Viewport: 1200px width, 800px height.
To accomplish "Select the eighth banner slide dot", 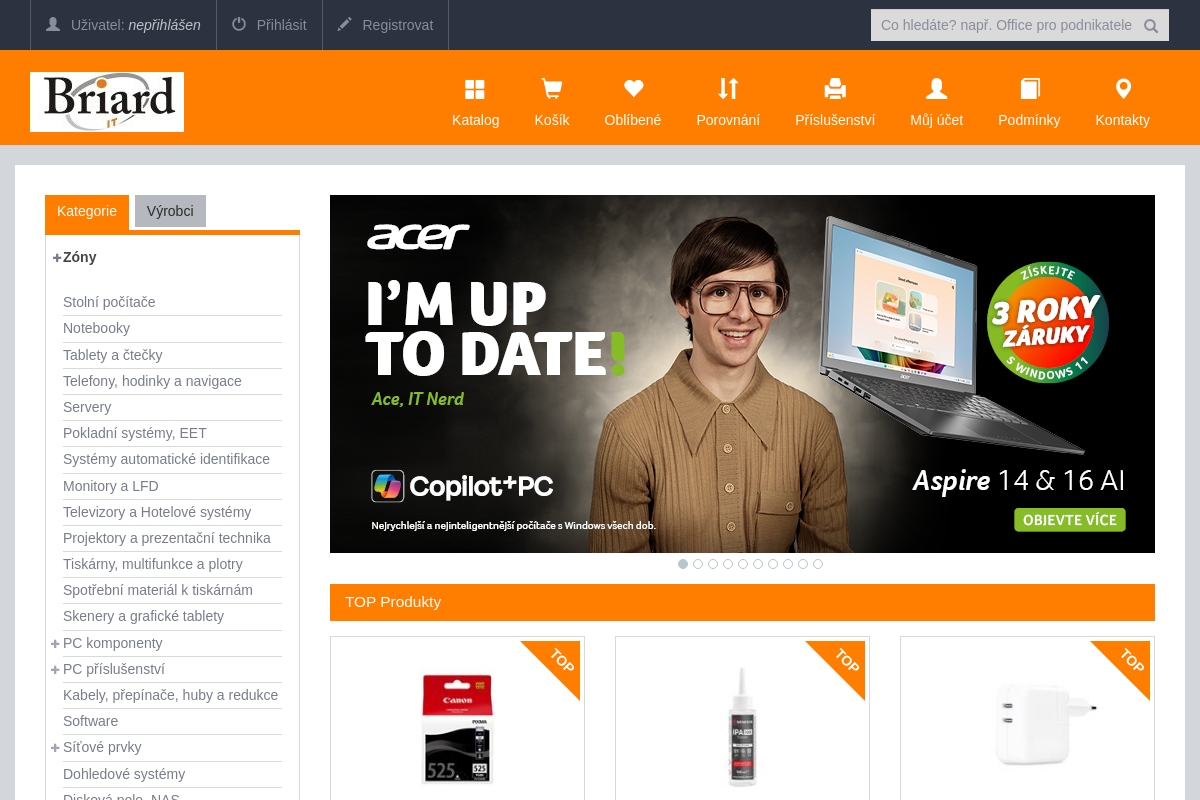I will tap(788, 564).
